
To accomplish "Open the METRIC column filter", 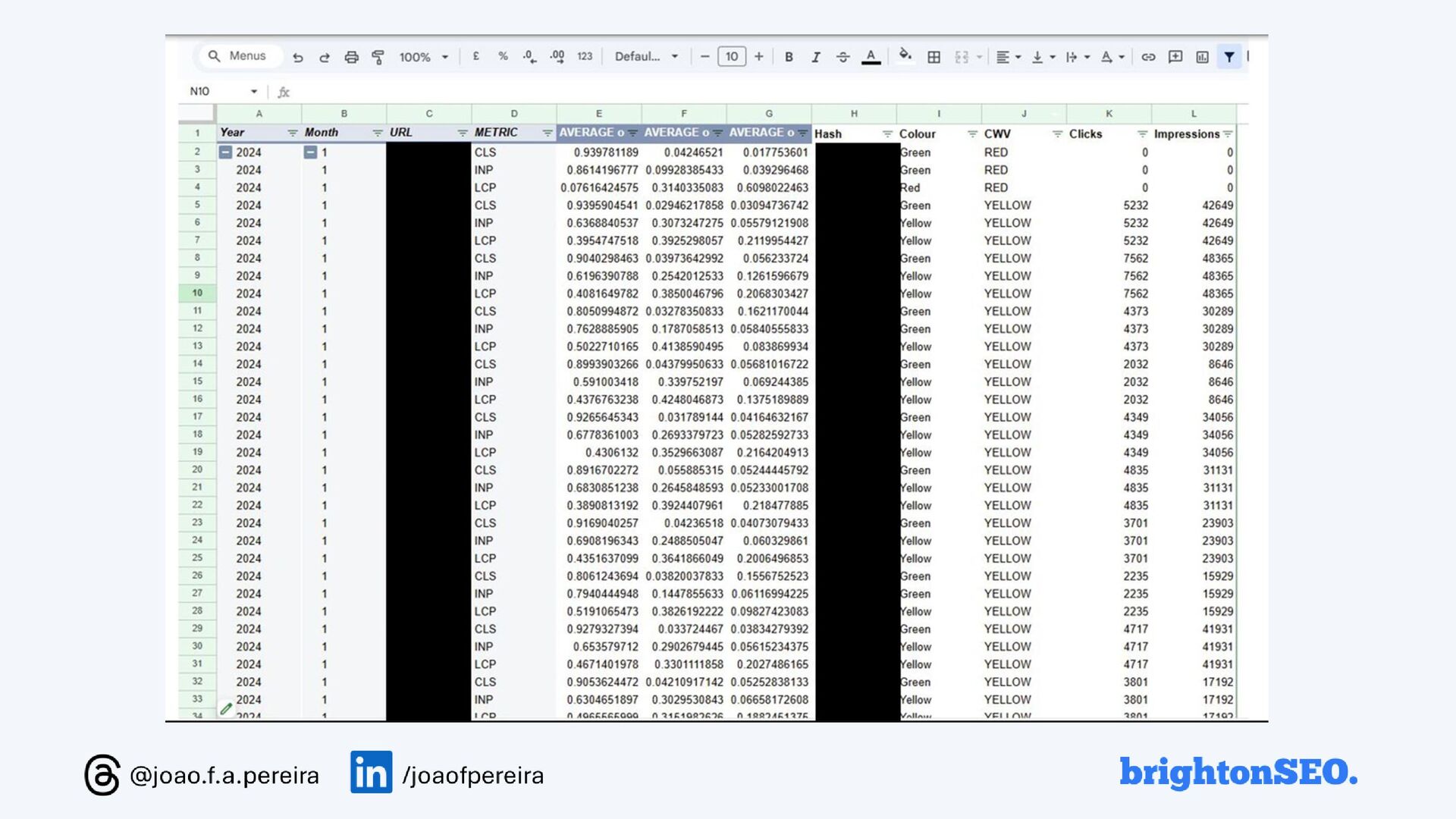I will coord(548,133).
